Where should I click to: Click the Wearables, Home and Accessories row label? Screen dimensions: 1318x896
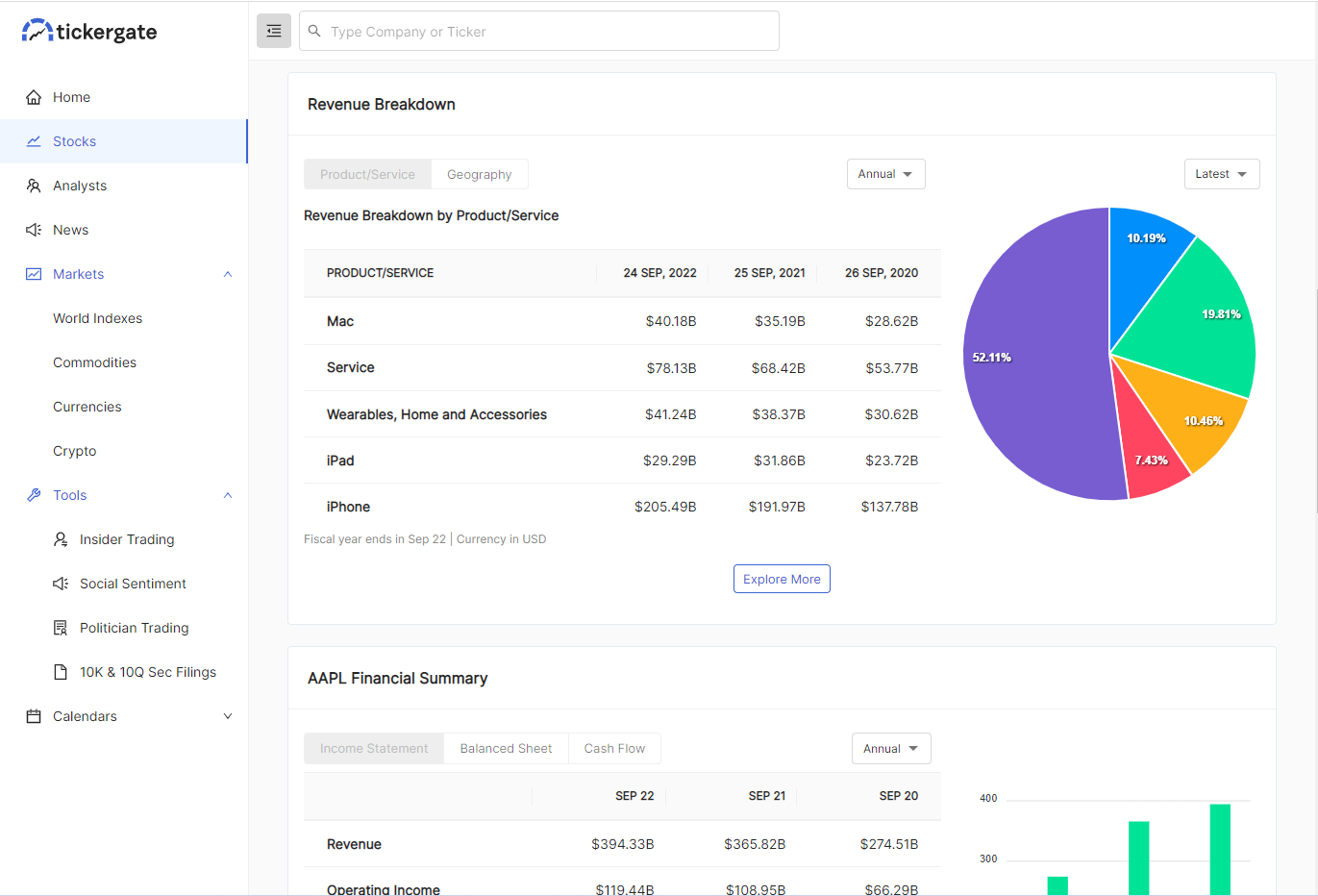[x=436, y=414]
